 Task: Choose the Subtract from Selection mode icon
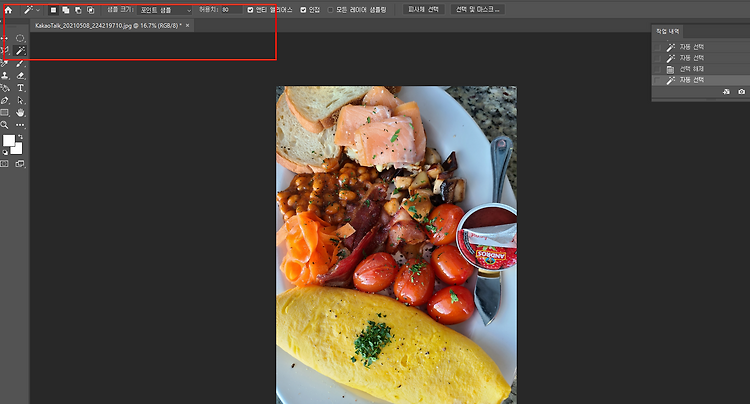tap(78, 10)
